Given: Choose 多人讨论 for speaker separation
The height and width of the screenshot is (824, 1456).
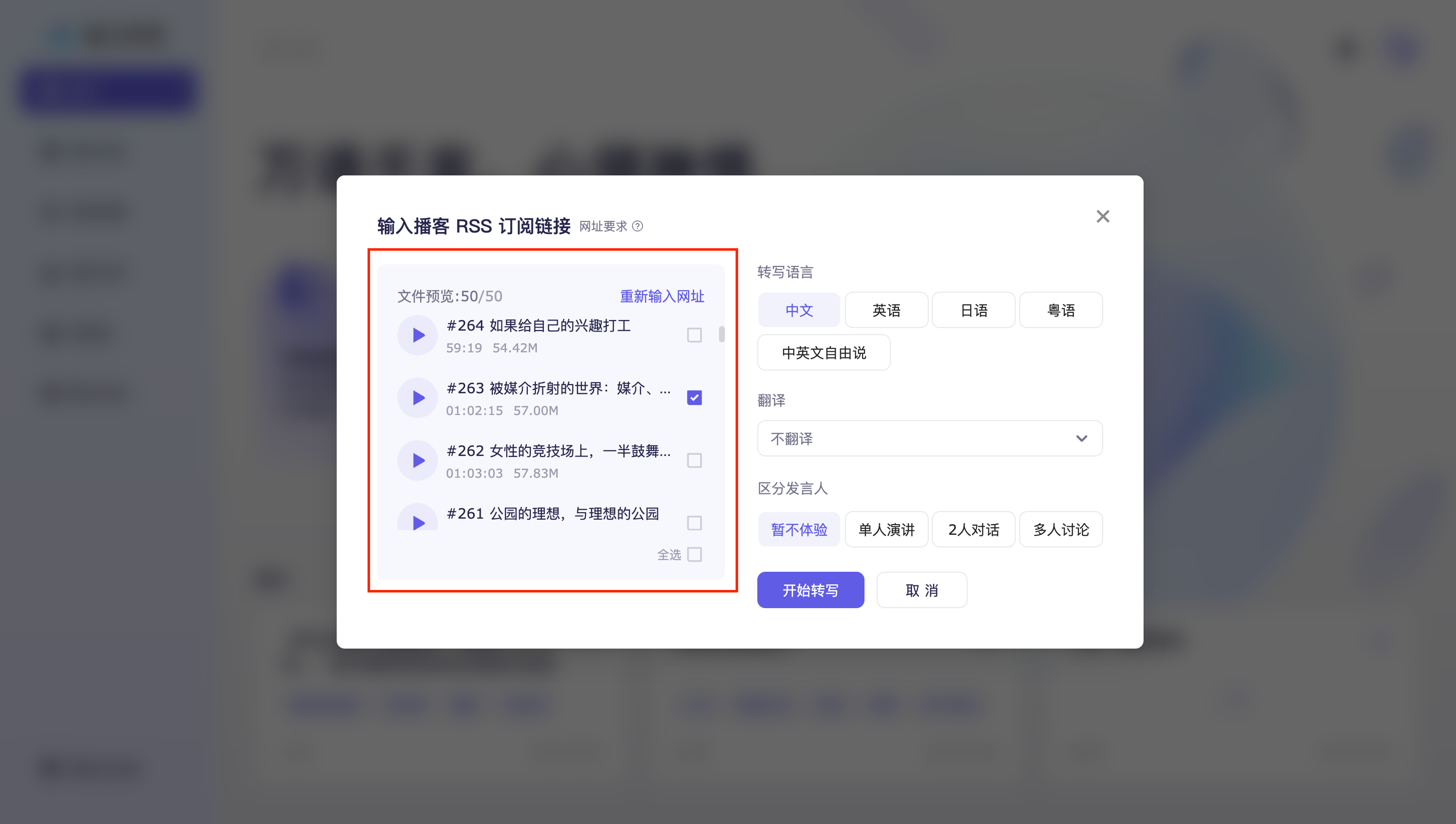Looking at the screenshot, I should tap(1061, 529).
